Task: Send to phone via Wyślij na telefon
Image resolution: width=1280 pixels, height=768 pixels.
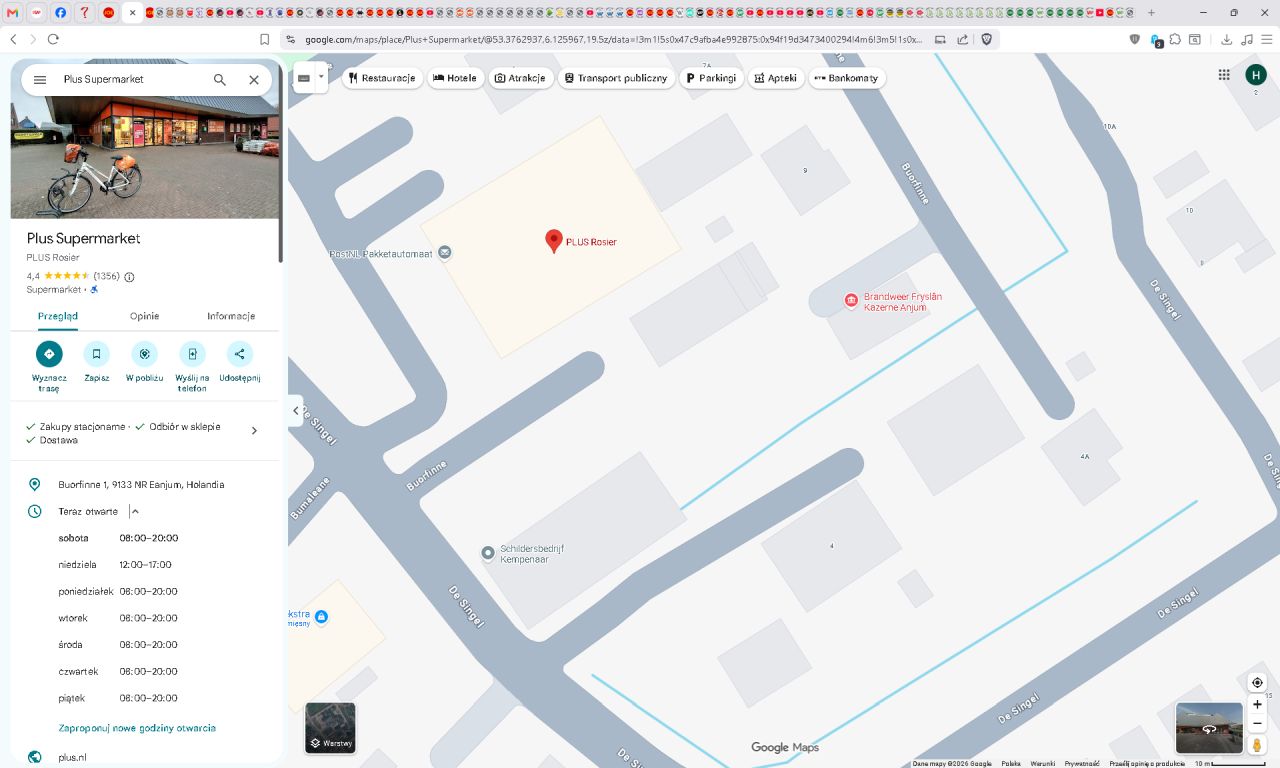Action: click(x=192, y=354)
